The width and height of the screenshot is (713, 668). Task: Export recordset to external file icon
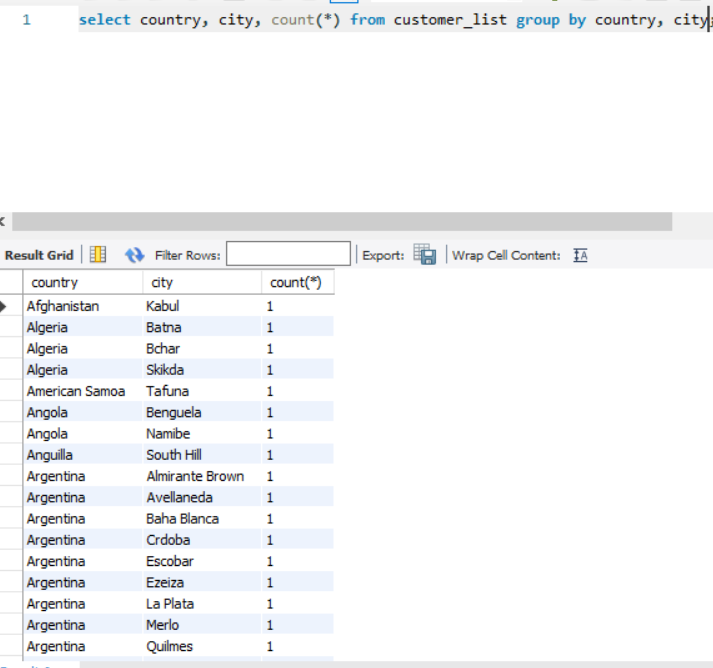coord(425,254)
